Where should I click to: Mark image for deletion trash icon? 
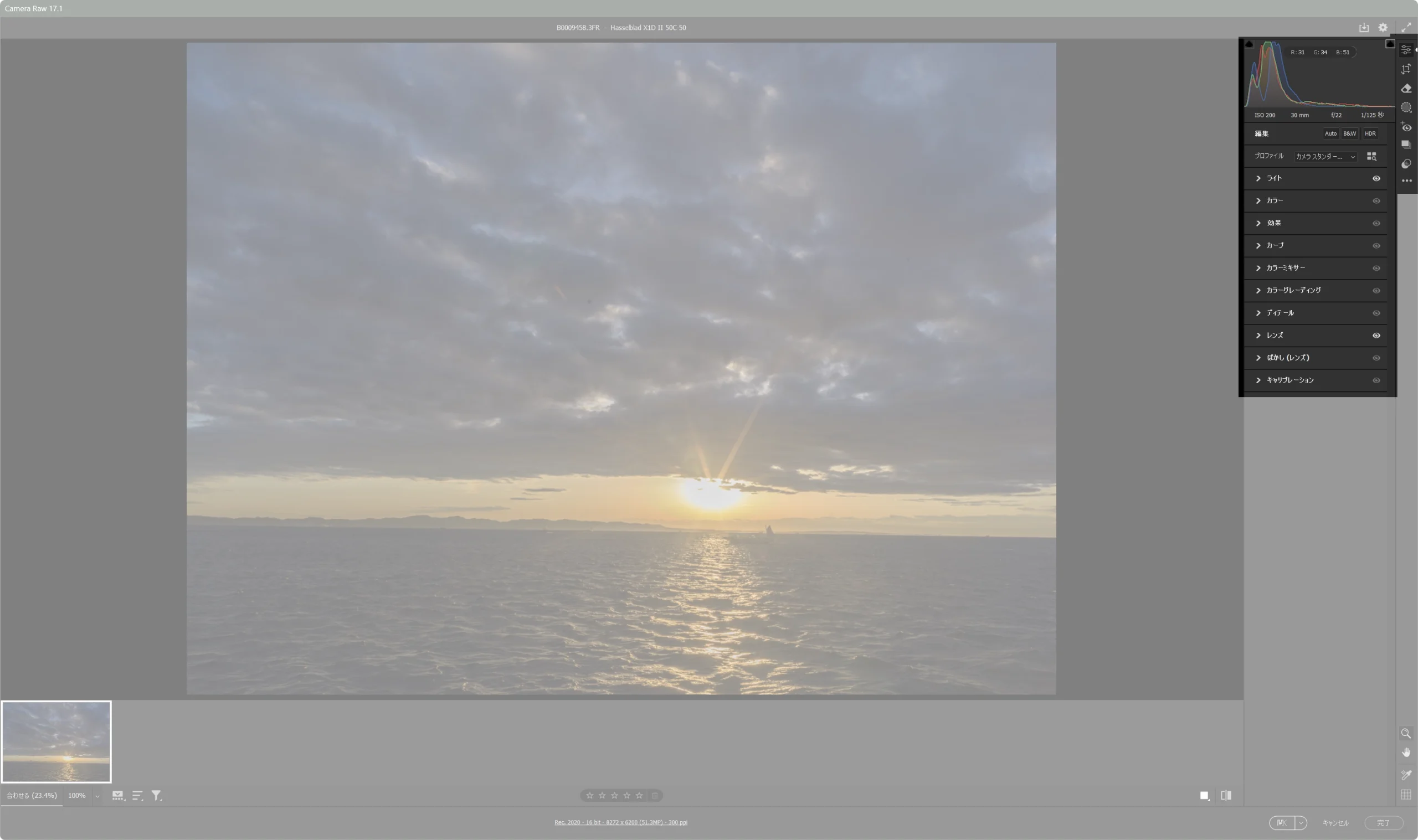pyautogui.click(x=655, y=796)
